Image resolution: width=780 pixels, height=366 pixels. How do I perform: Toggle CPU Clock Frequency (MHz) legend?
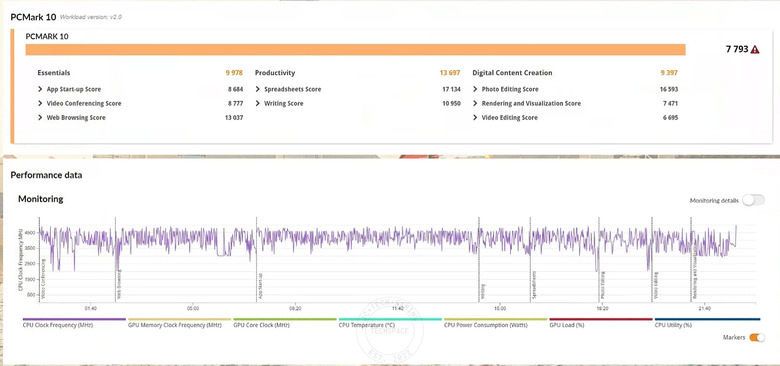(74, 323)
